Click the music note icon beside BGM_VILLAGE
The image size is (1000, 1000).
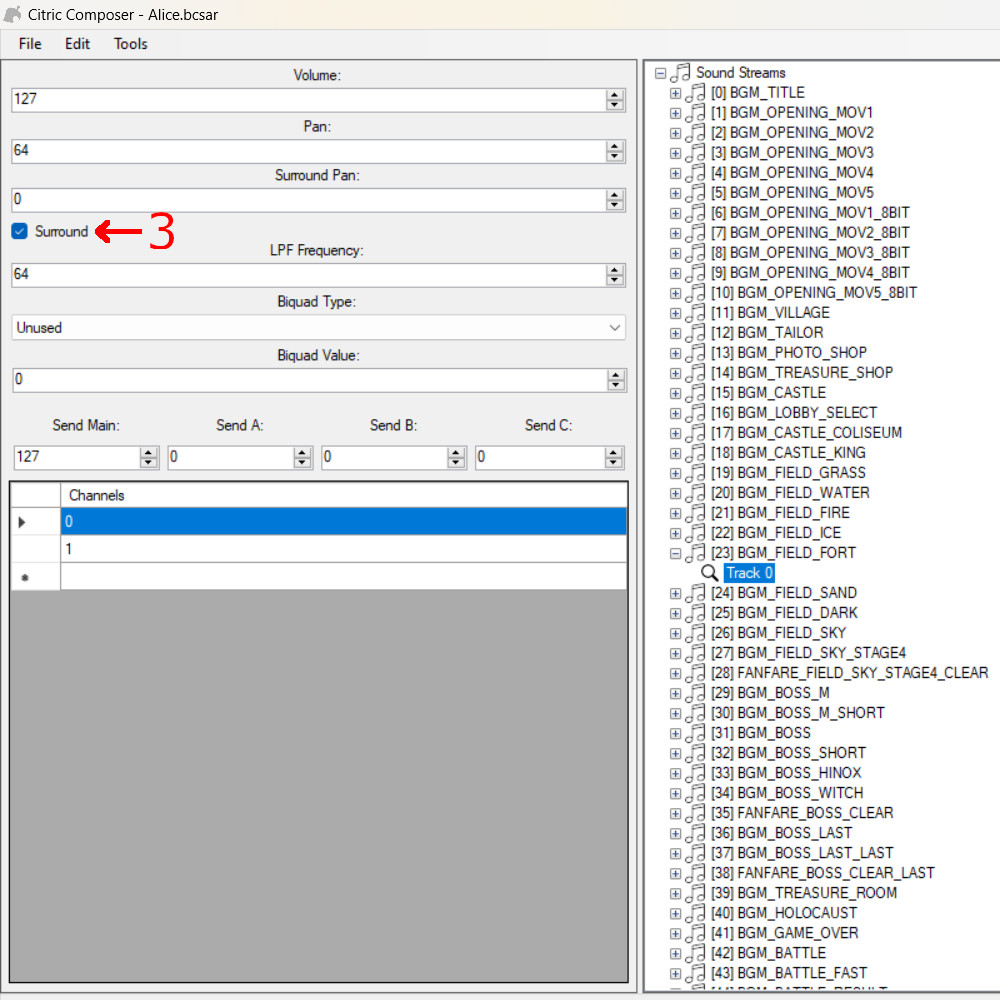point(695,313)
